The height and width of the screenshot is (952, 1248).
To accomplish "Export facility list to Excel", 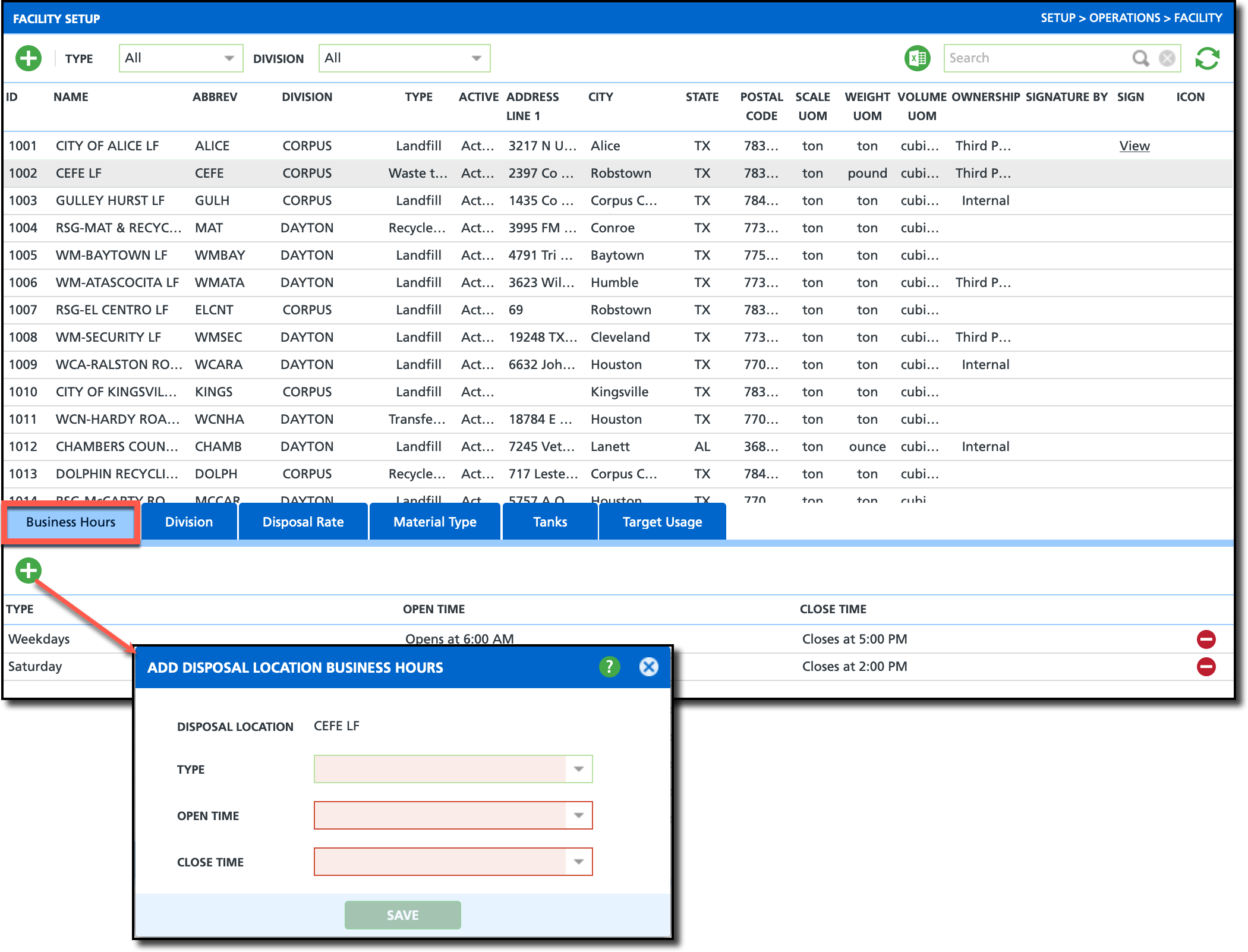I will (917, 58).
